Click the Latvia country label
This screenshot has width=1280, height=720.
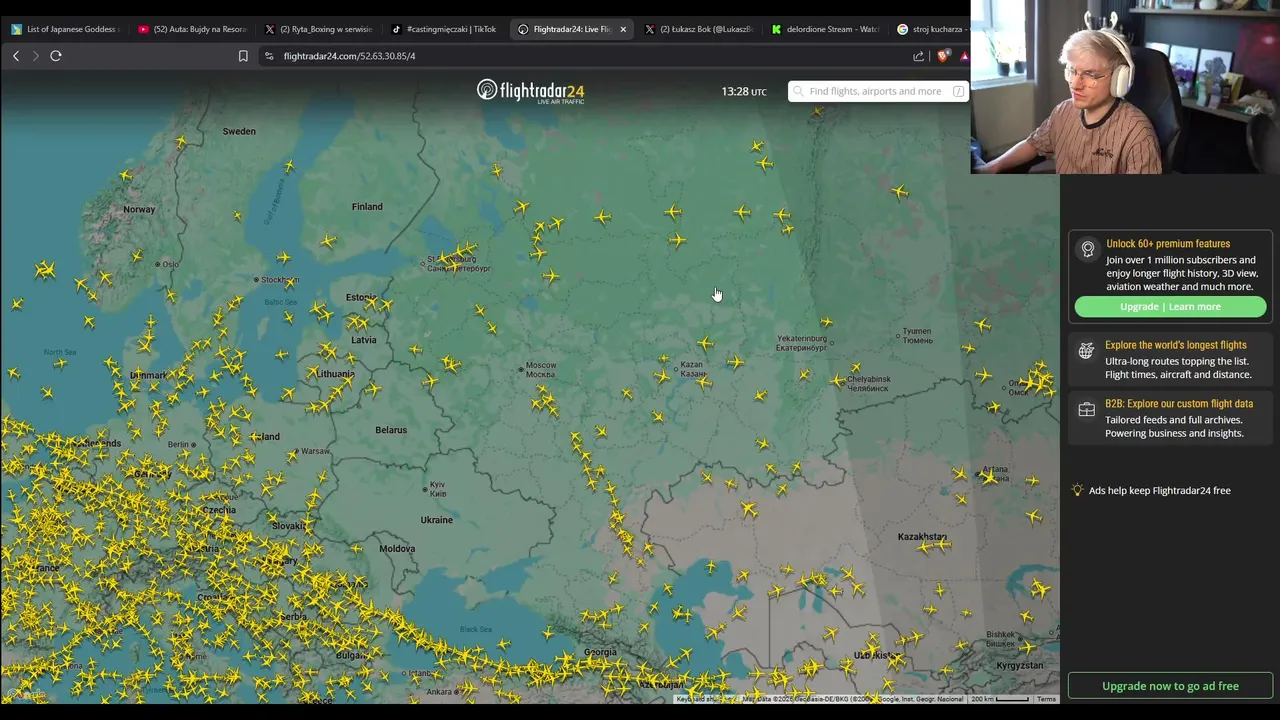click(364, 340)
